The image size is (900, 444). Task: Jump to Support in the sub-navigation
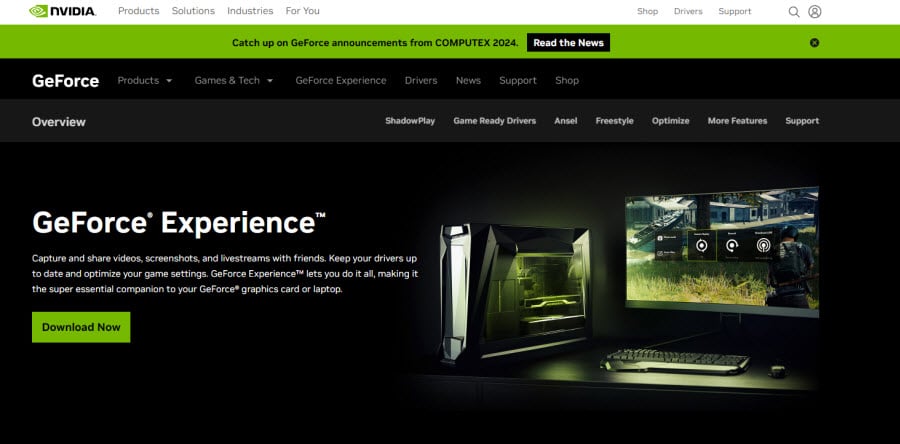(802, 121)
